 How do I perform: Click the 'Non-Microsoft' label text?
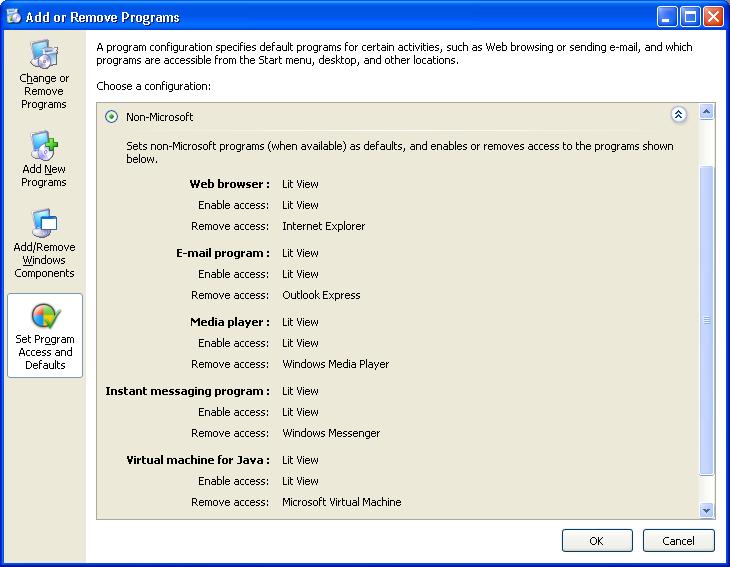point(159,117)
